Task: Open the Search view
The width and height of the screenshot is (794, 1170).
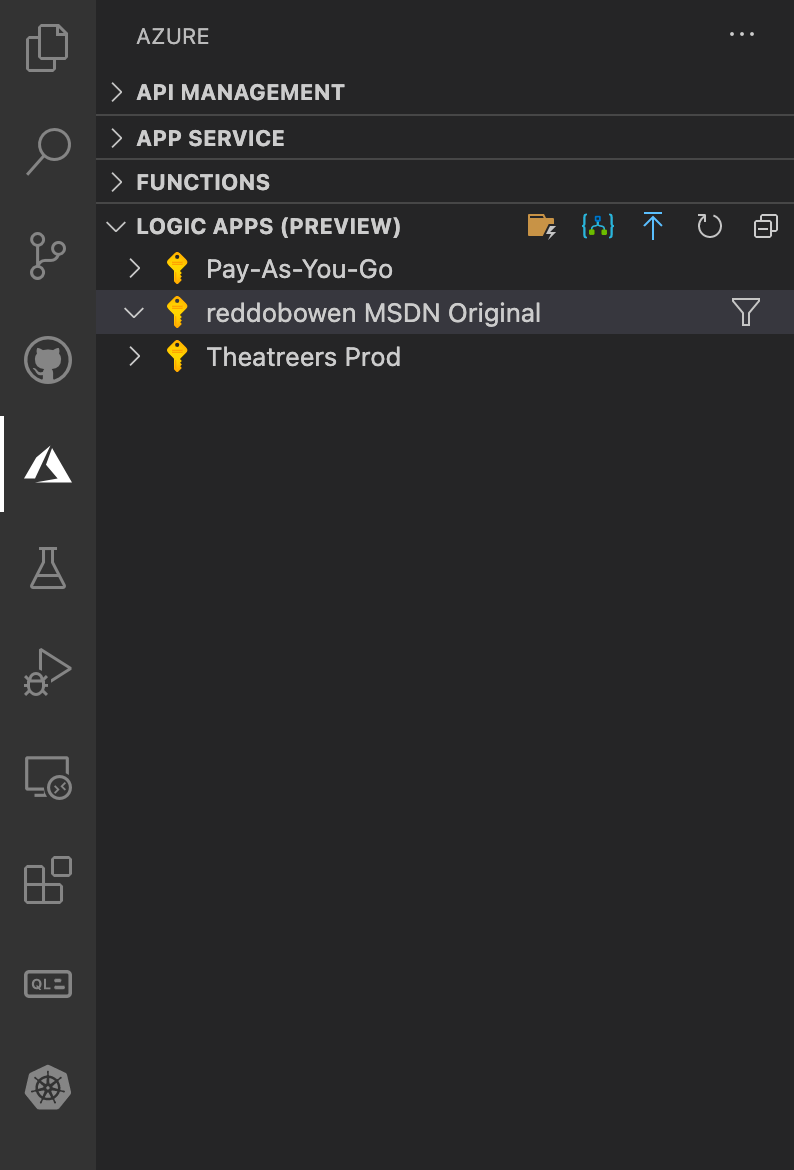Action: (x=47, y=150)
